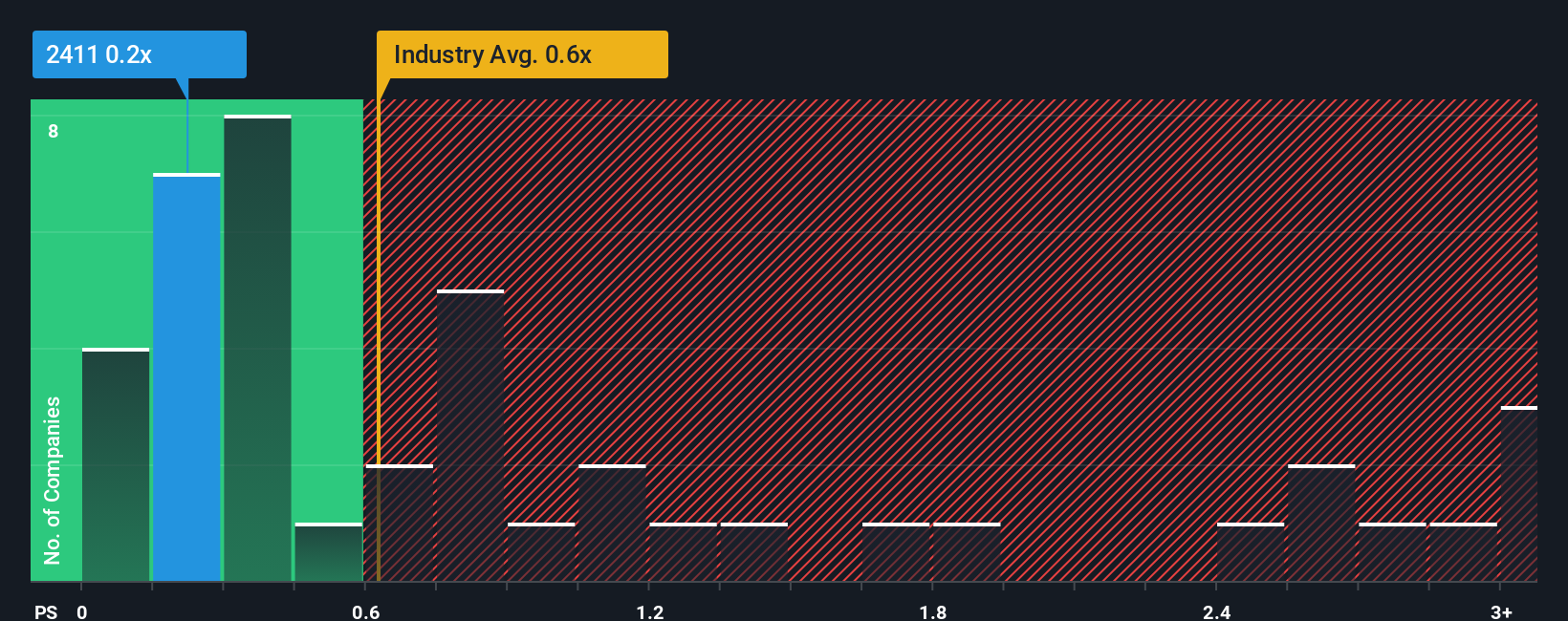Click the short green bar before 0.6

coord(328,552)
